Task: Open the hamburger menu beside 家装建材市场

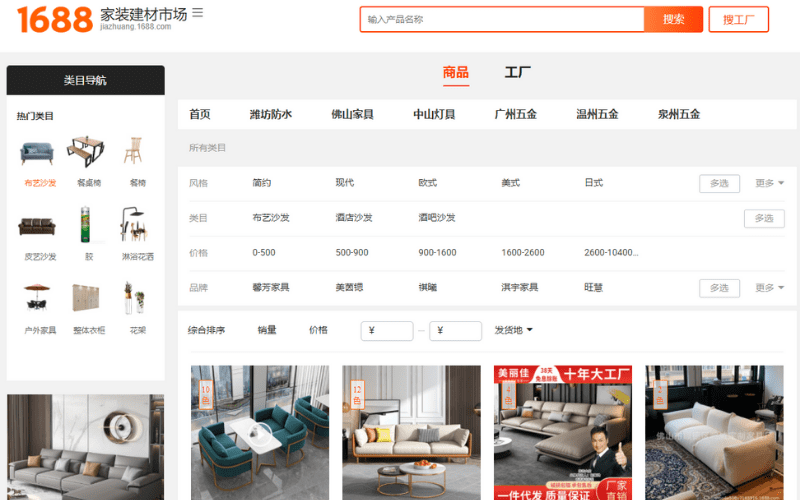Action: coord(197,13)
